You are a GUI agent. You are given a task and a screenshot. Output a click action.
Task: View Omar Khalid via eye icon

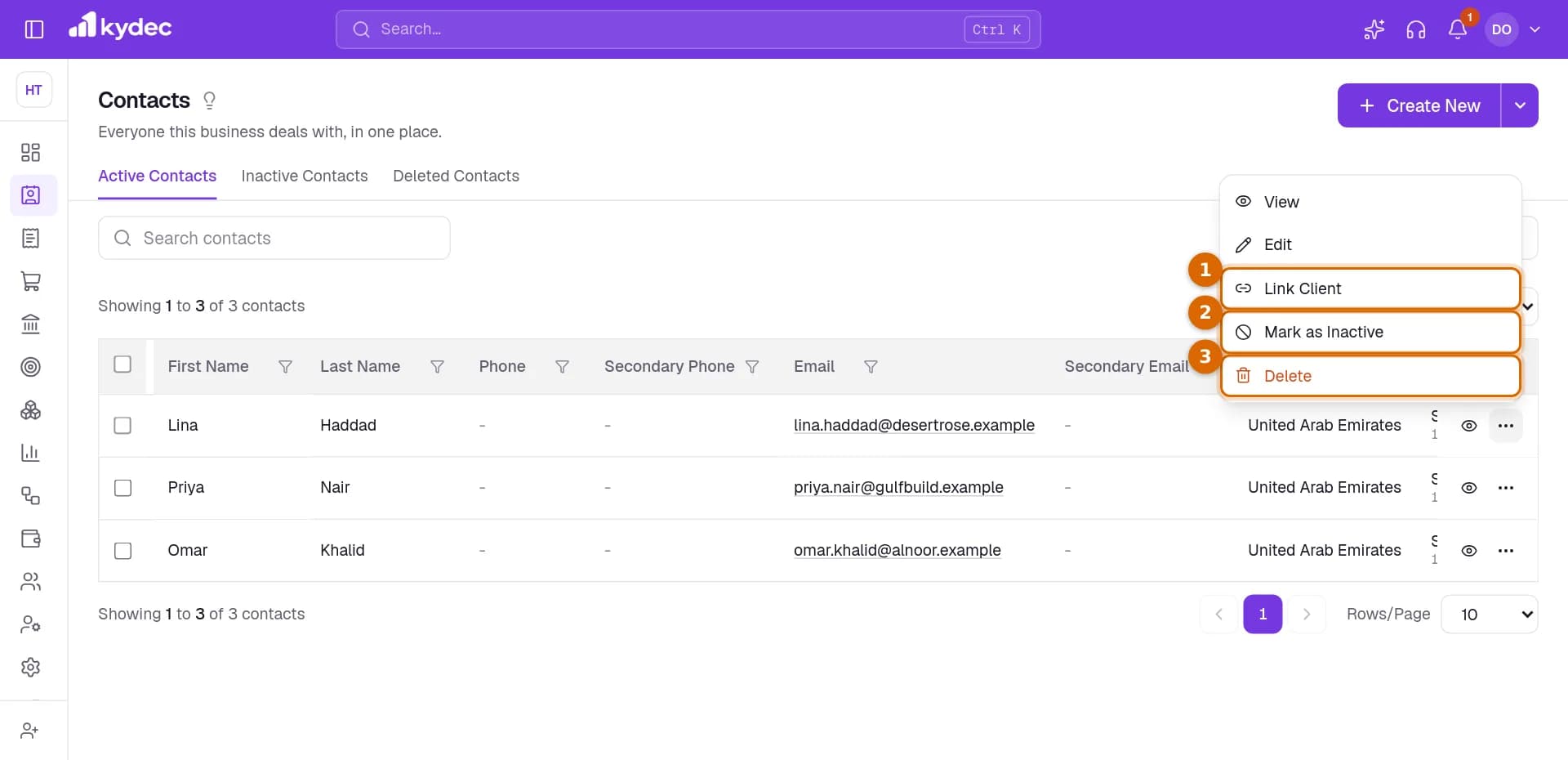1469,551
